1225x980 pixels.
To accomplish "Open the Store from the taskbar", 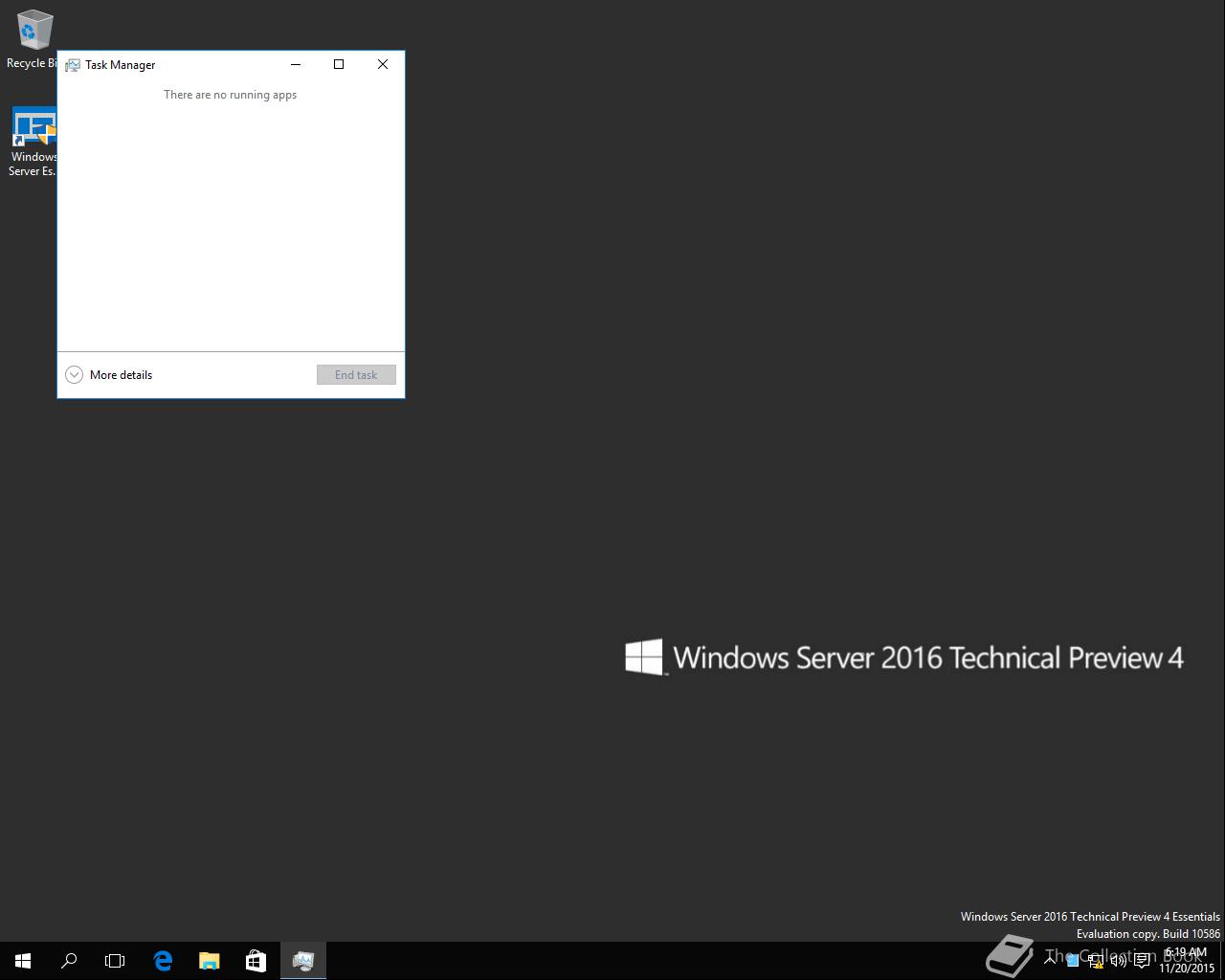I will pyautogui.click(x=256, y=961).
